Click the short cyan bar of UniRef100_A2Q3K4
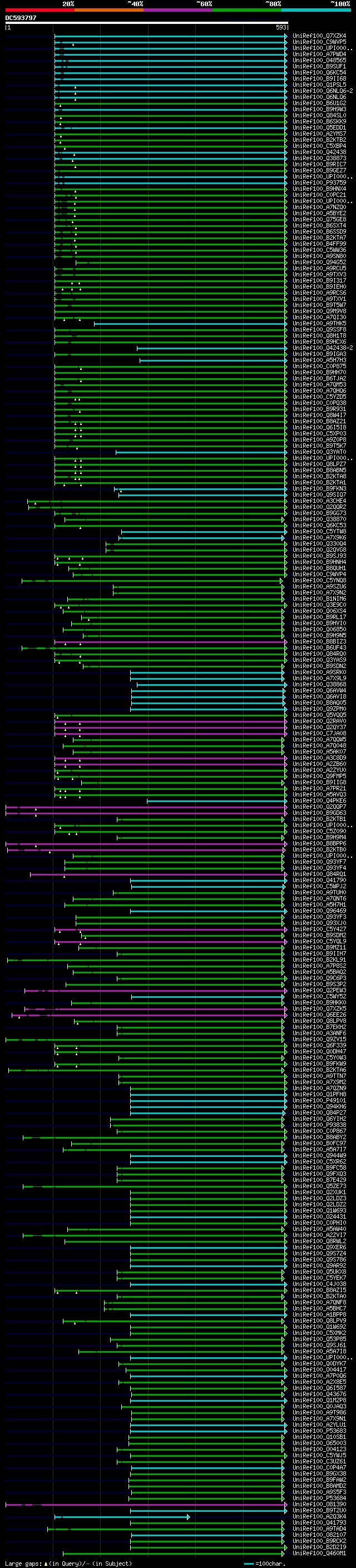 coord(122,1517)
